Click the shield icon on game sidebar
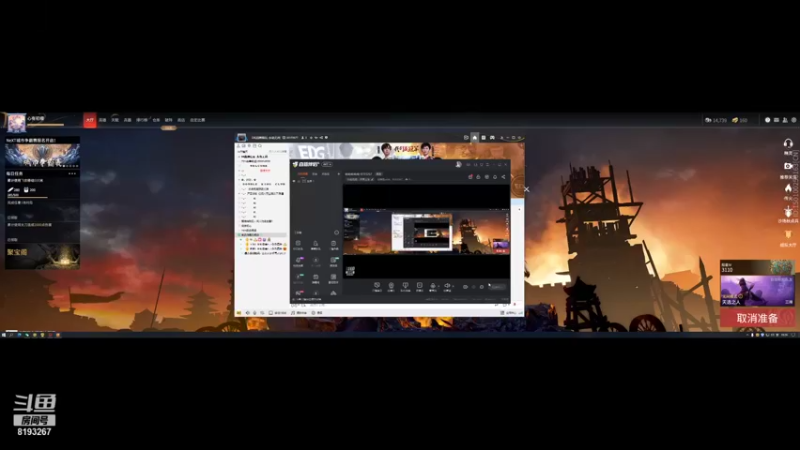 (788, 234)
